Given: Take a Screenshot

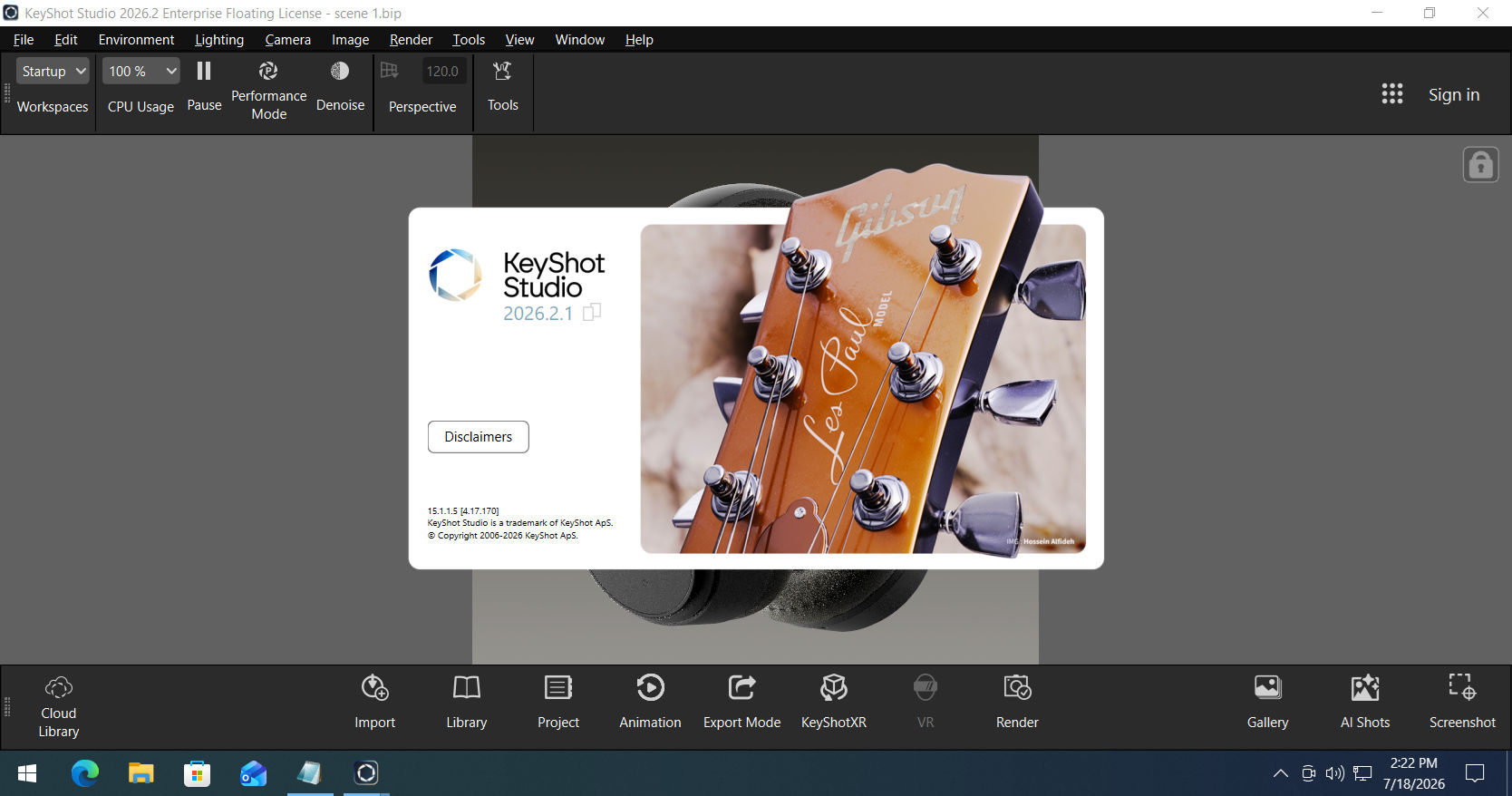Looking at the screenshot, I should [1462, 702].
